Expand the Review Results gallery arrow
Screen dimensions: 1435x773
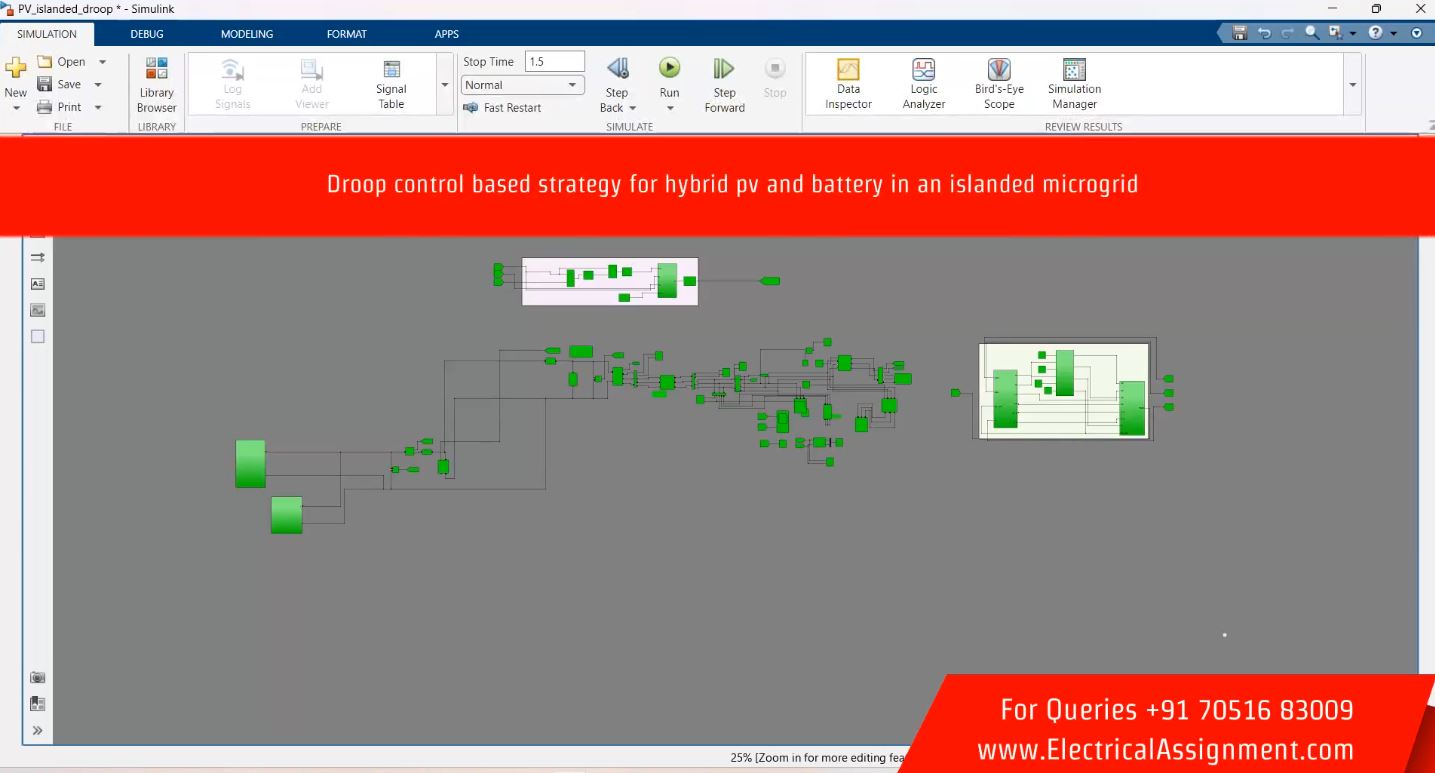coord(1353,85)
